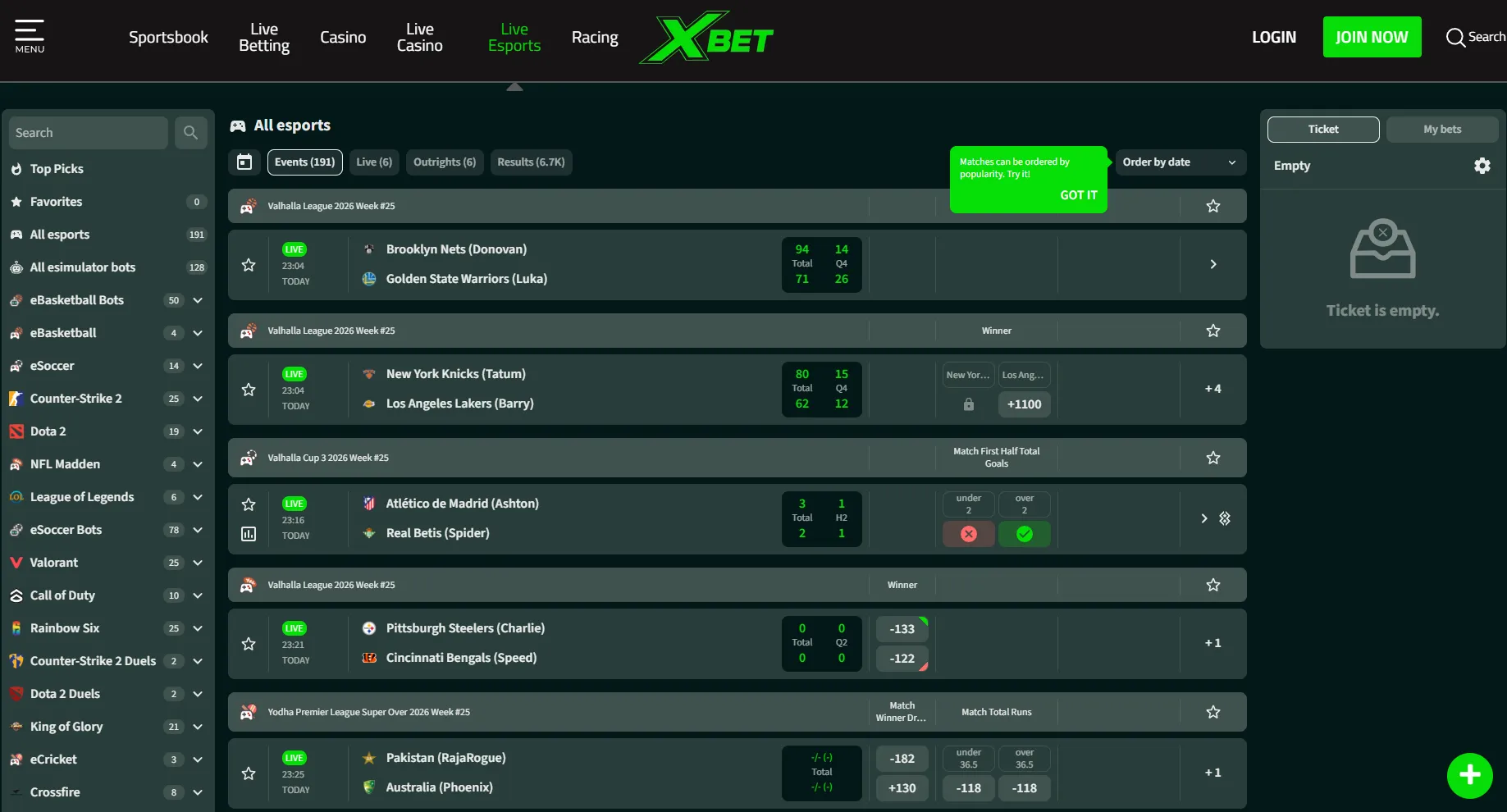Open the Racing section
The width and height of the screenshot is (1507, 812).
(595, 38)
